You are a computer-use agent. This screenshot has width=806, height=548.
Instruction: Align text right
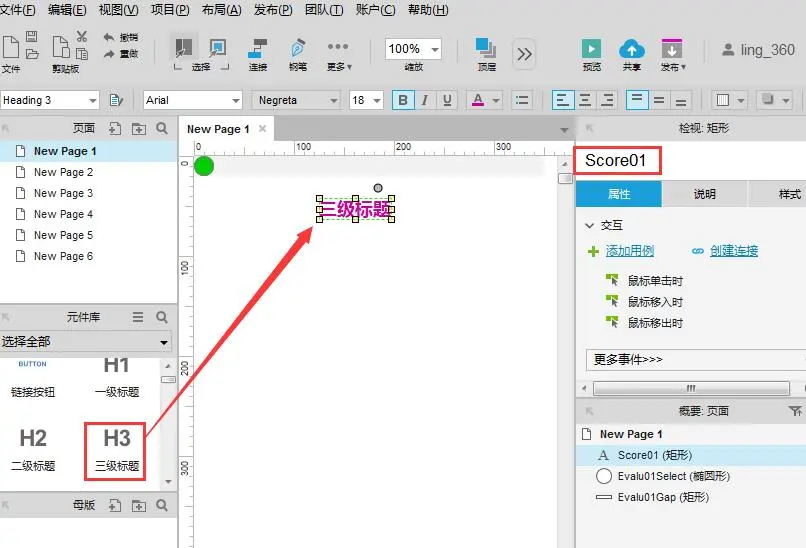tap(607, 100)
